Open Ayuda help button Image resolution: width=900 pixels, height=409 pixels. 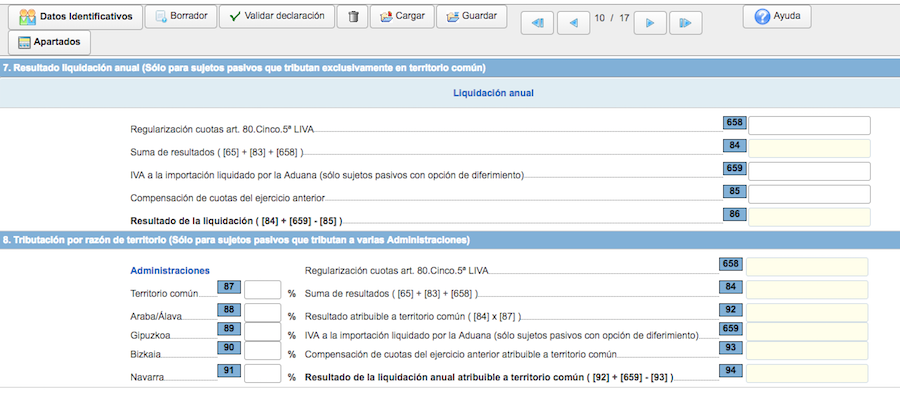[x=777, y=17]
